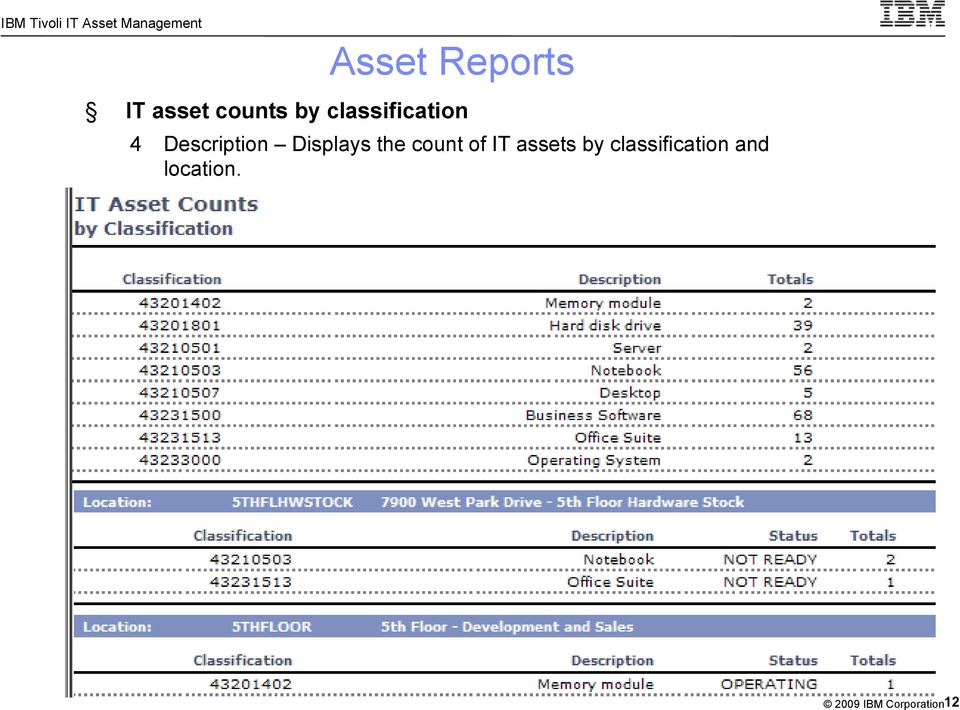This screenshot has height=710, width=960.
Task: Select classification code 43201402 in top table
Action: (180, 303)
